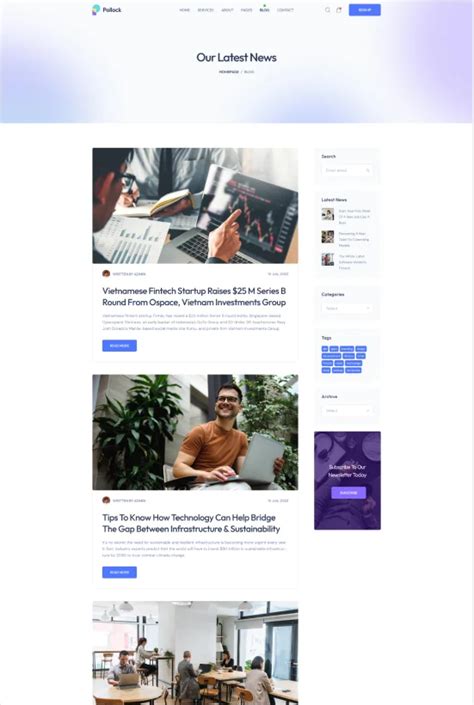Expand the Categories select dropdown
474x705 pixels.
(x=347, y=308)
